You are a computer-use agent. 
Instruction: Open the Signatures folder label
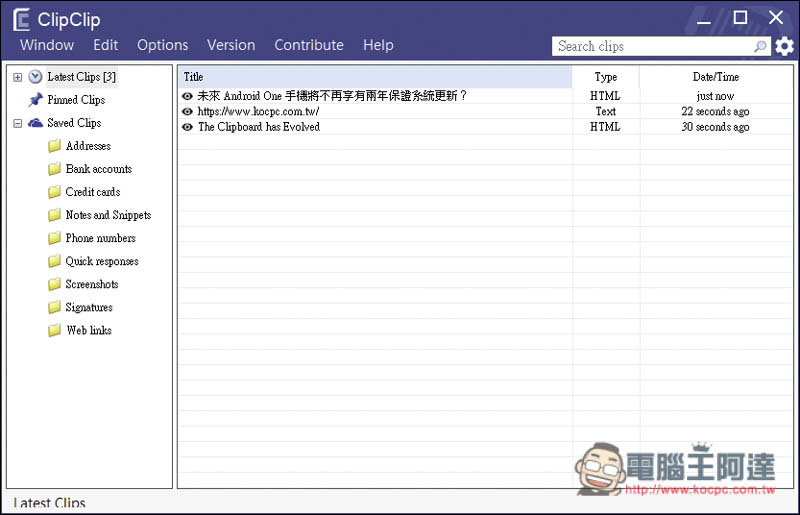(89, 307)
